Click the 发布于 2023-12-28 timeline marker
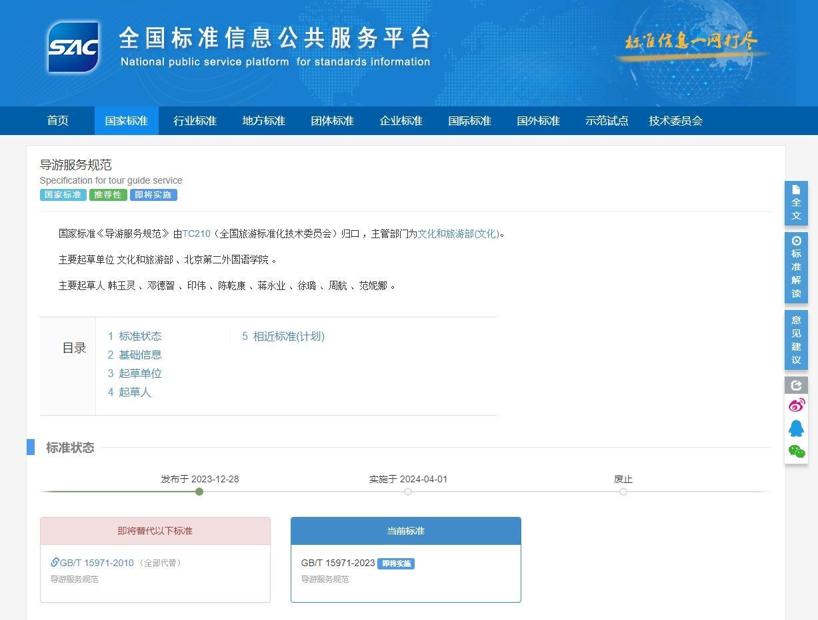818x620 pixels. click(x=200, y=491)
